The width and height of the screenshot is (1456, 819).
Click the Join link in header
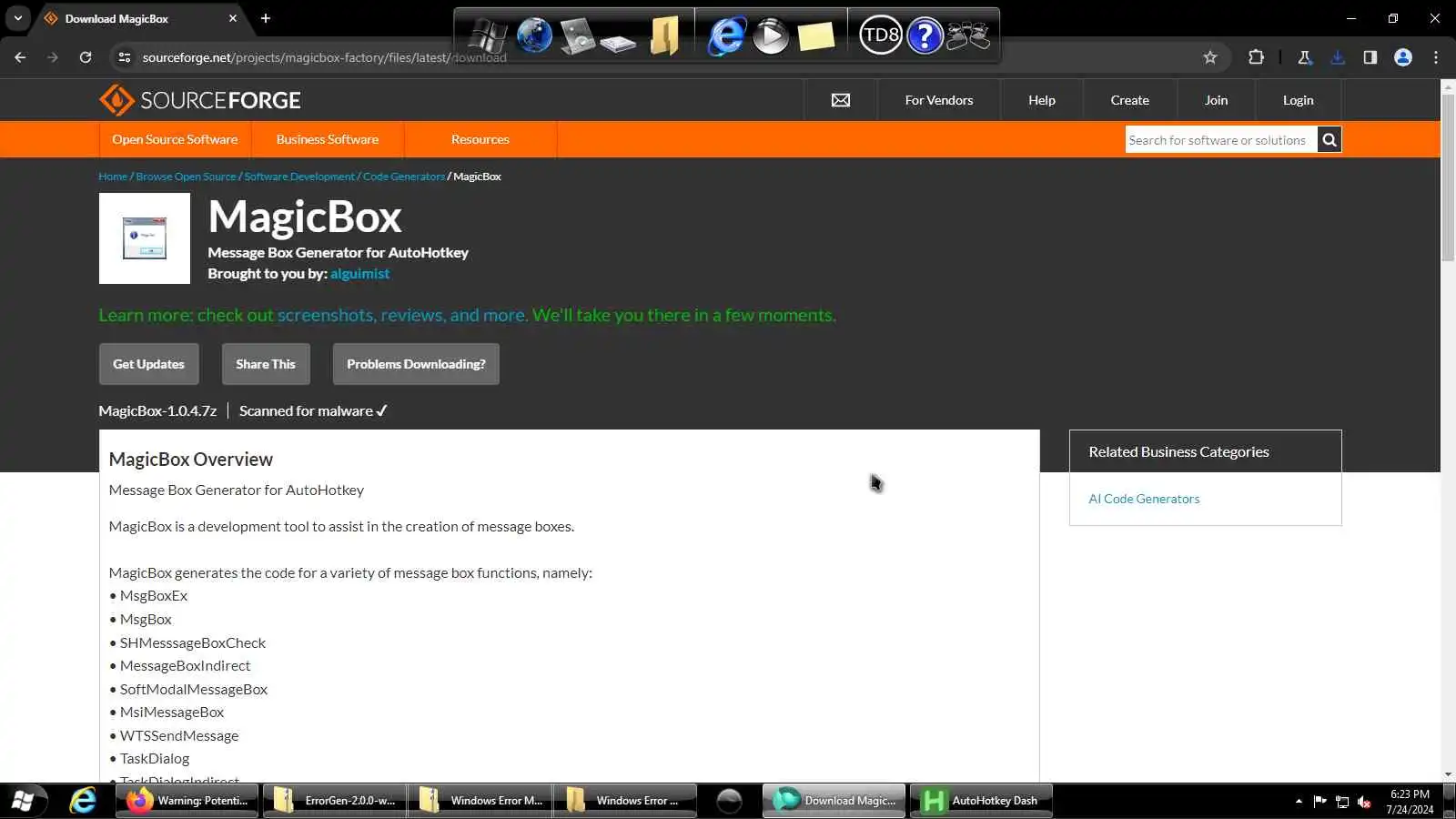[x=1217, y=100]
